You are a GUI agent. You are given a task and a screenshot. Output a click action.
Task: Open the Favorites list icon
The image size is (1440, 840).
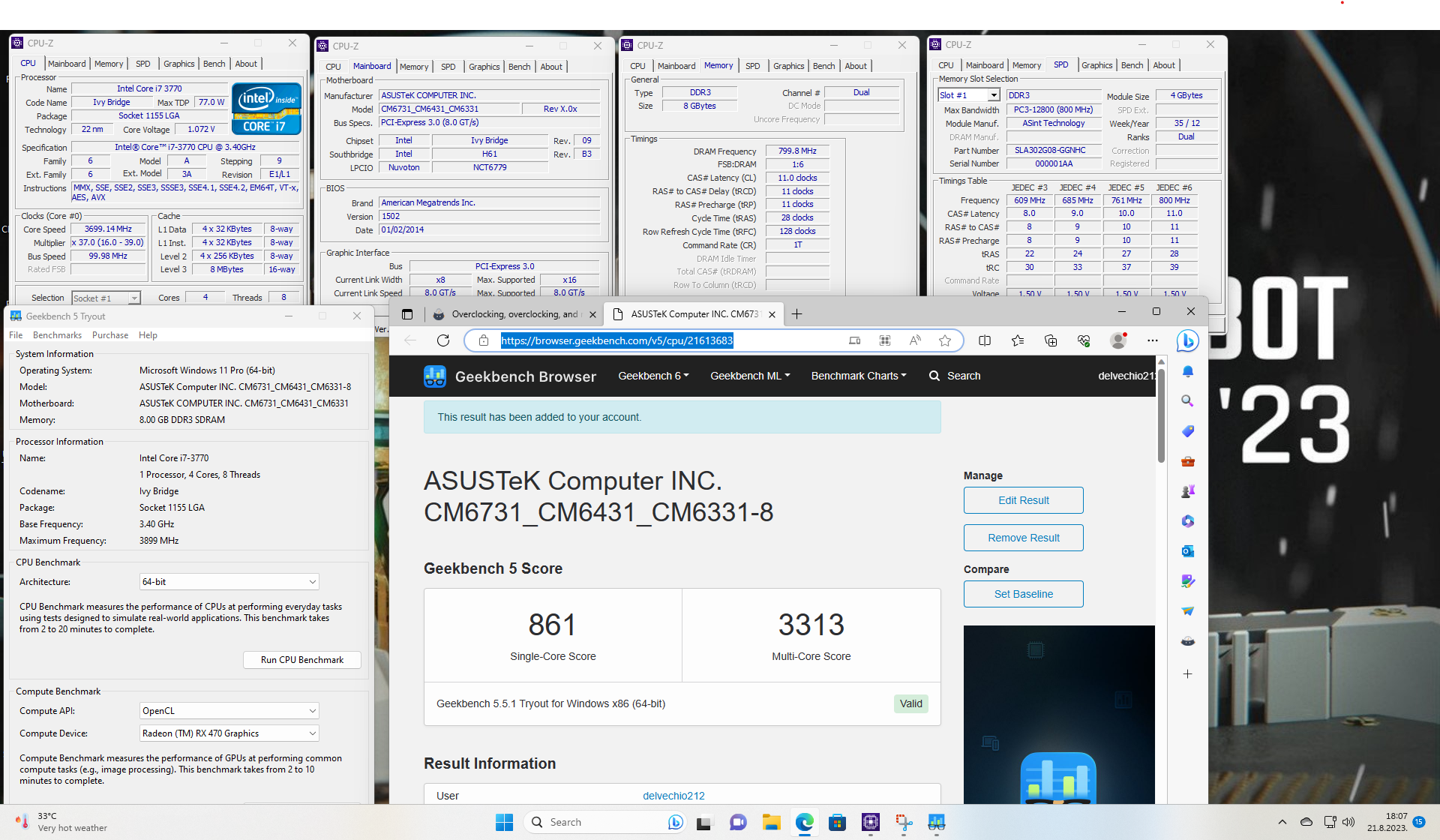(1018, 340)
